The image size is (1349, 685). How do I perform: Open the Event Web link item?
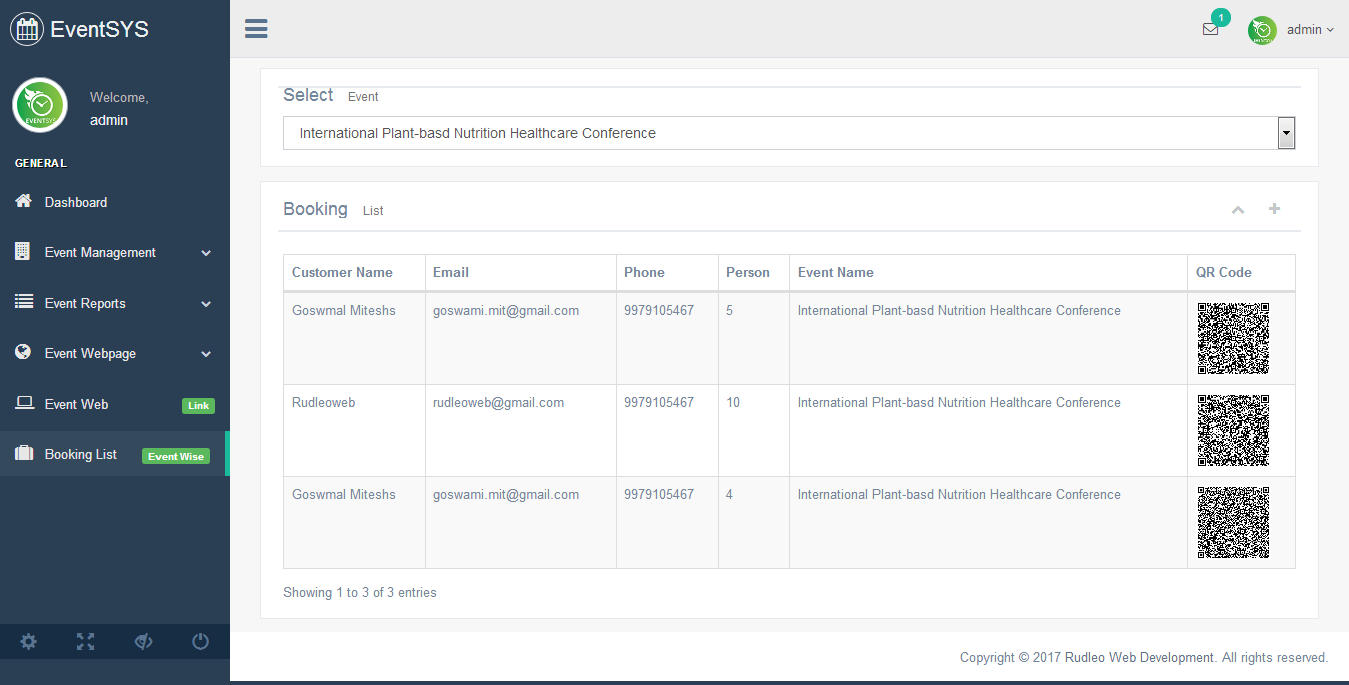point(77,405)
